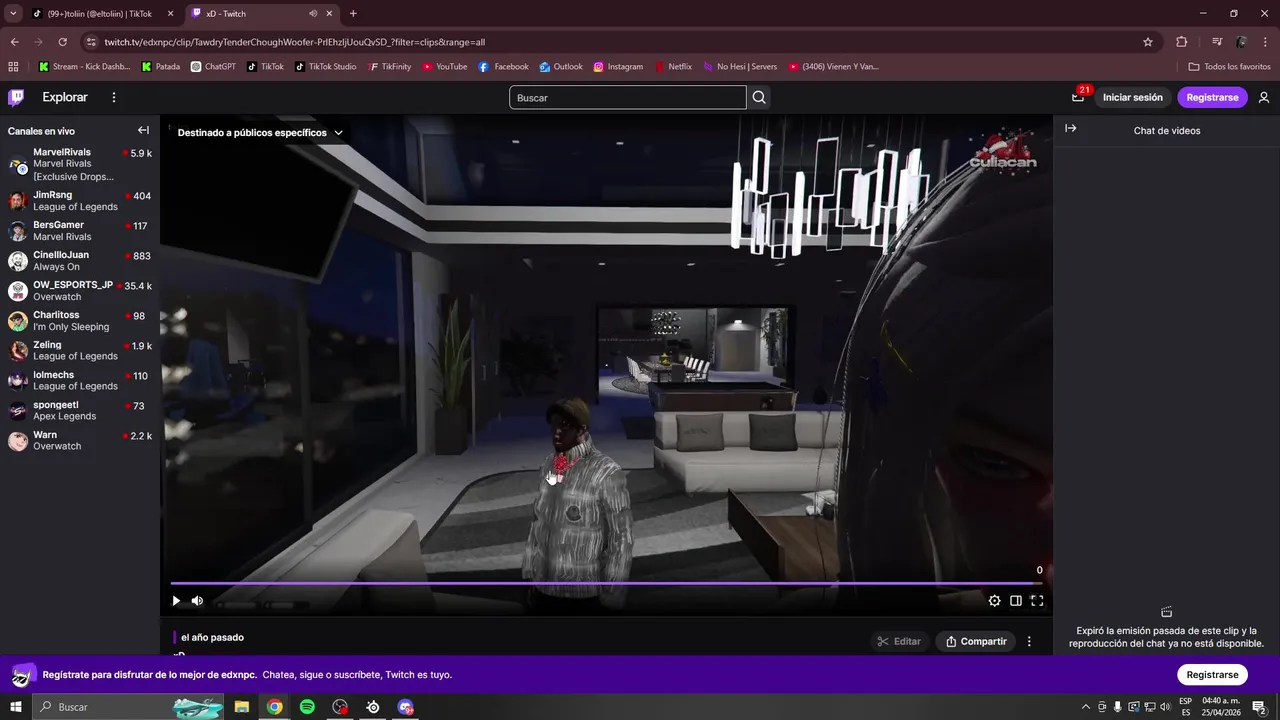Open the BersGamer channel

point(80,231)
